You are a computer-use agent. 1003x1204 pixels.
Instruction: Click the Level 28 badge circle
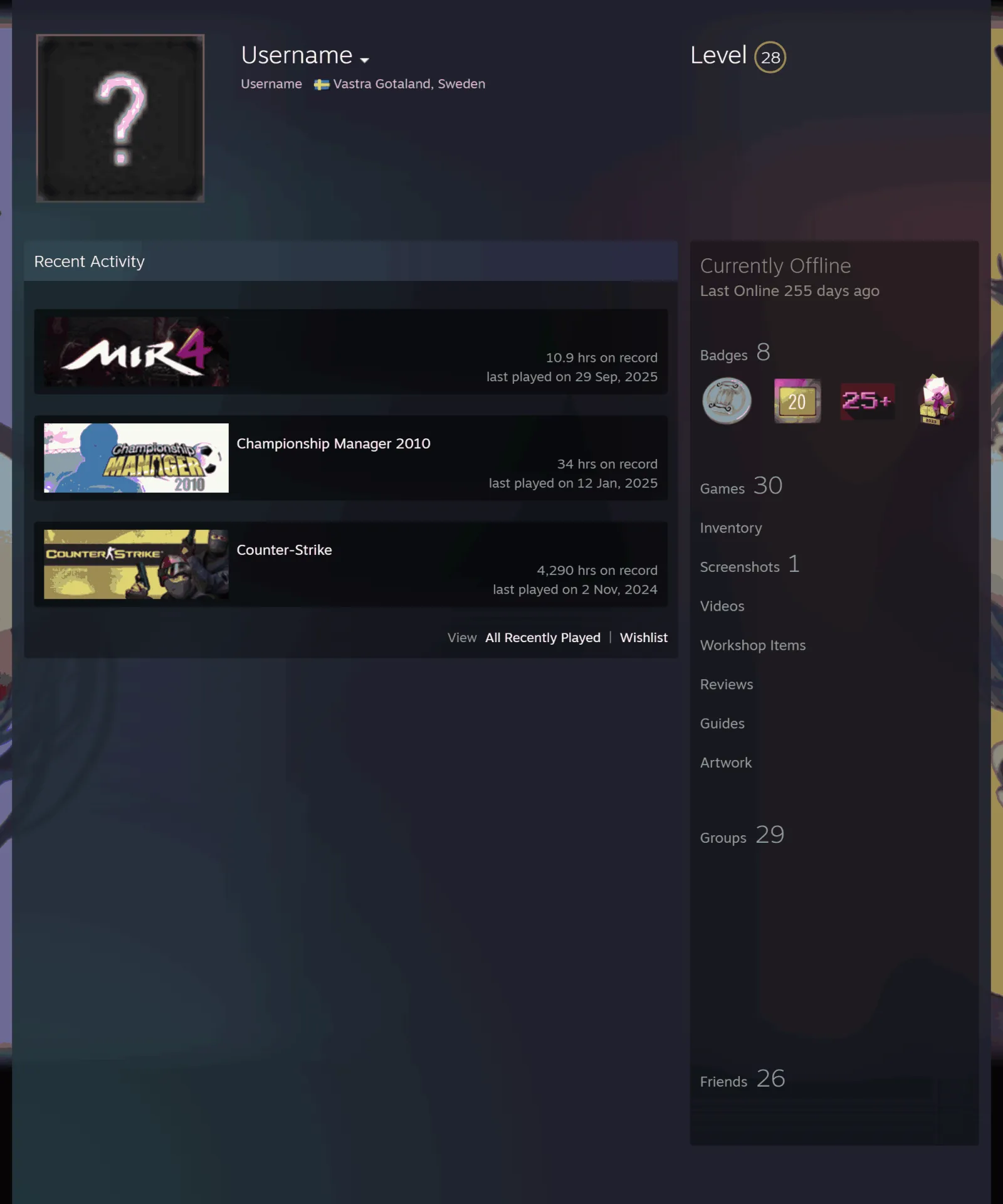pos(770,57)
